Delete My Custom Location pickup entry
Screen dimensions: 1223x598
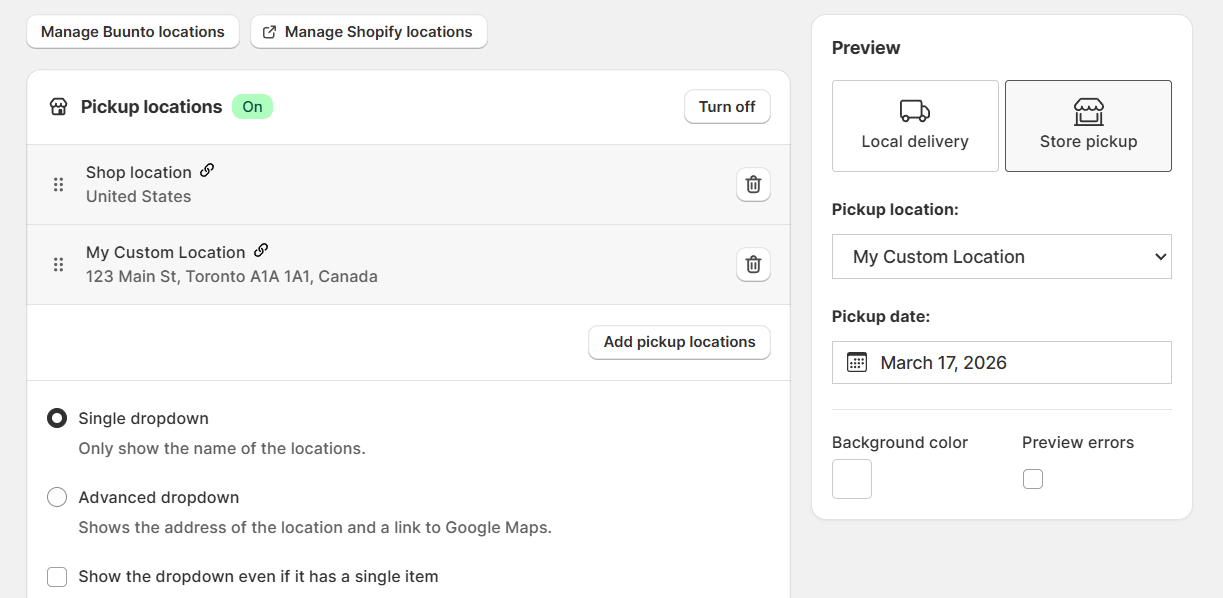(x=753, y=265)
